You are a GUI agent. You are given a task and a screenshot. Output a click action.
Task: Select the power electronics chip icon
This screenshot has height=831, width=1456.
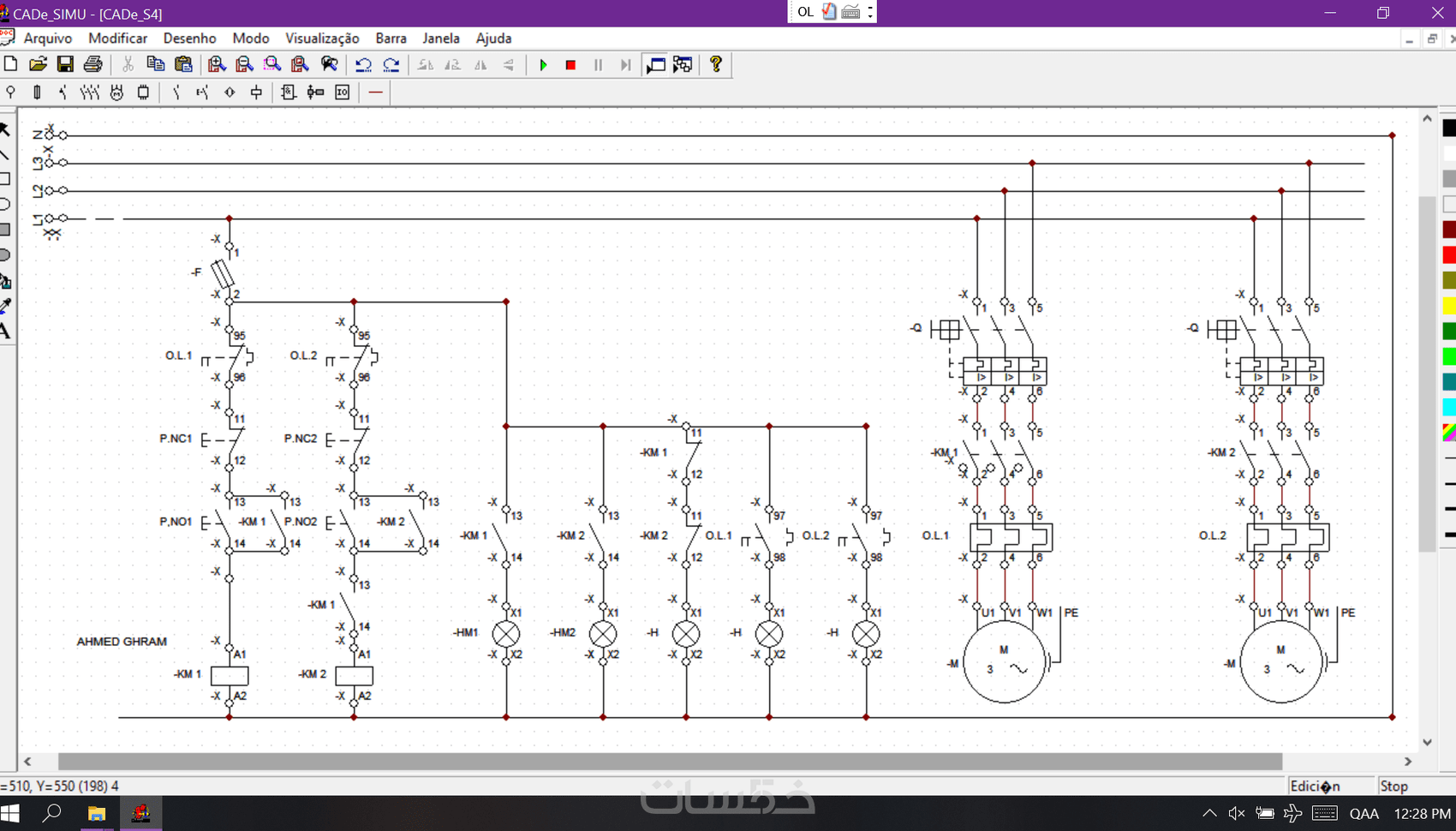tap(143, 92)
